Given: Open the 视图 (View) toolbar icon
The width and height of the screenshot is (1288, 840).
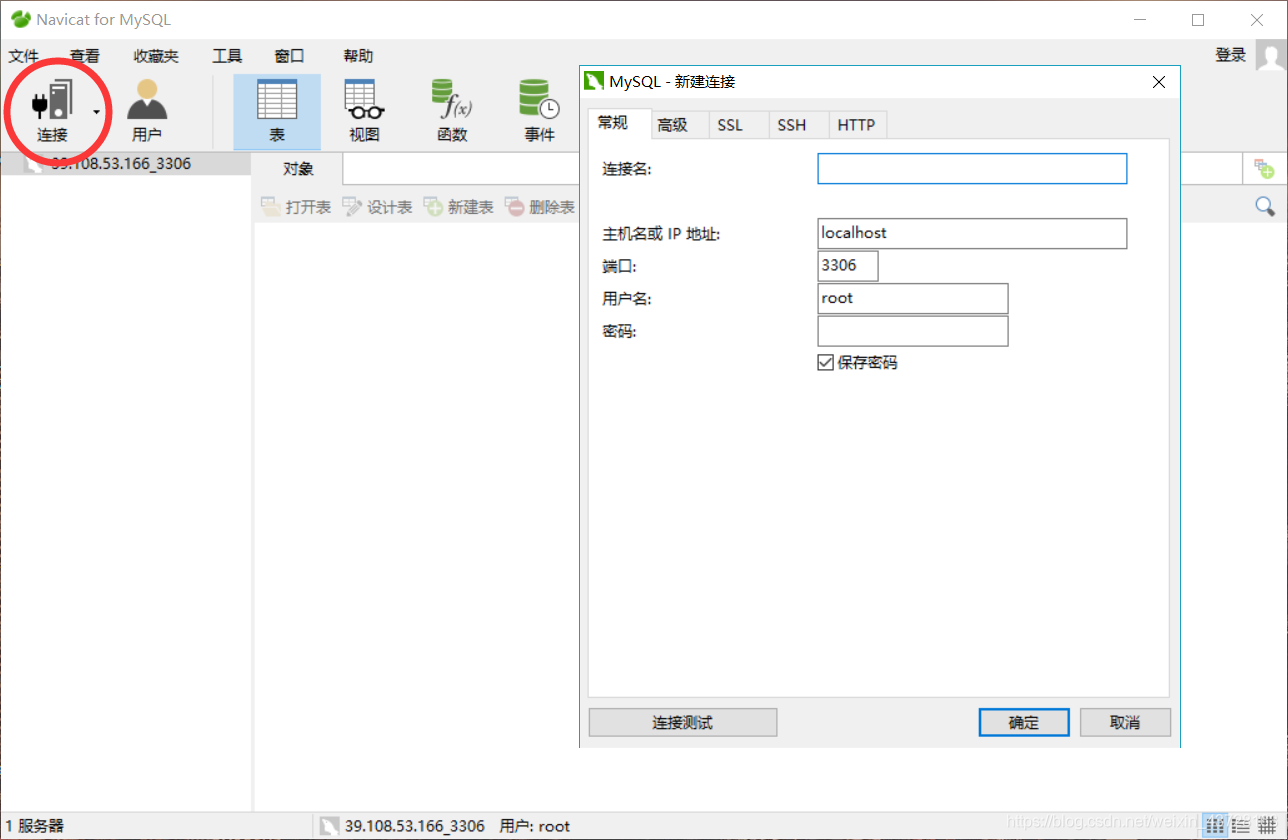Looking at the screenshot, I should tap(364, 110).
